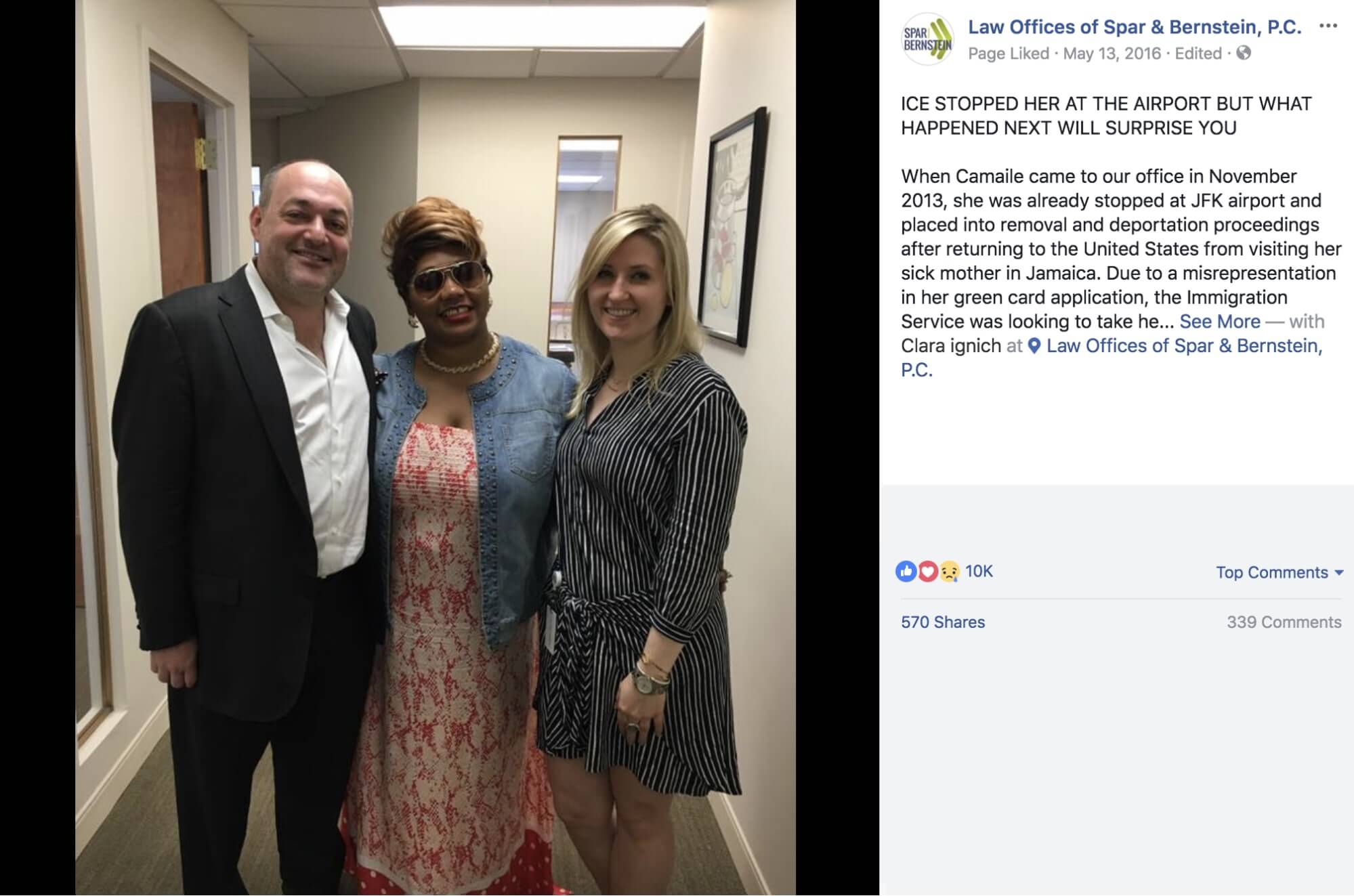Open the tagged Law Offices location link
This screenshot has height=896, width=1354.
click(1112, 358)
